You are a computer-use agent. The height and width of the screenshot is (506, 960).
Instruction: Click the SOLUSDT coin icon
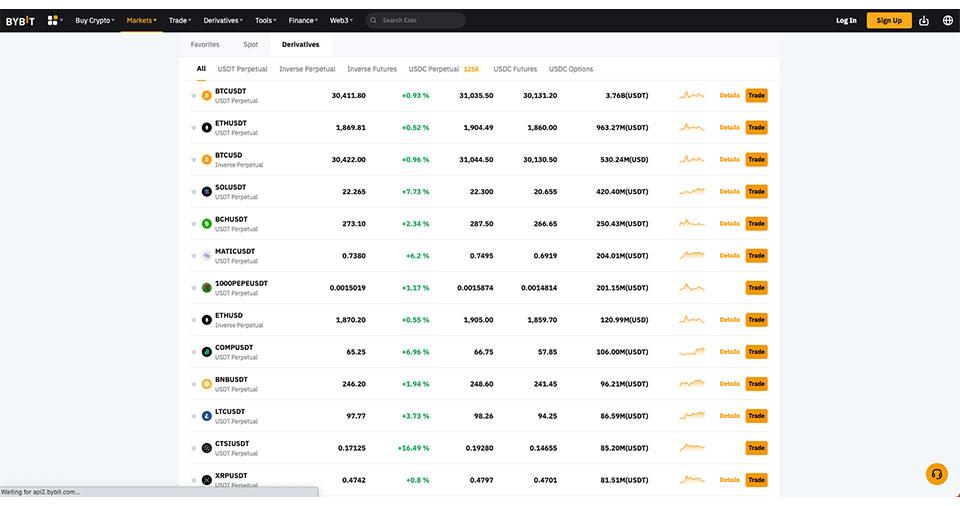tap(207, 192)
